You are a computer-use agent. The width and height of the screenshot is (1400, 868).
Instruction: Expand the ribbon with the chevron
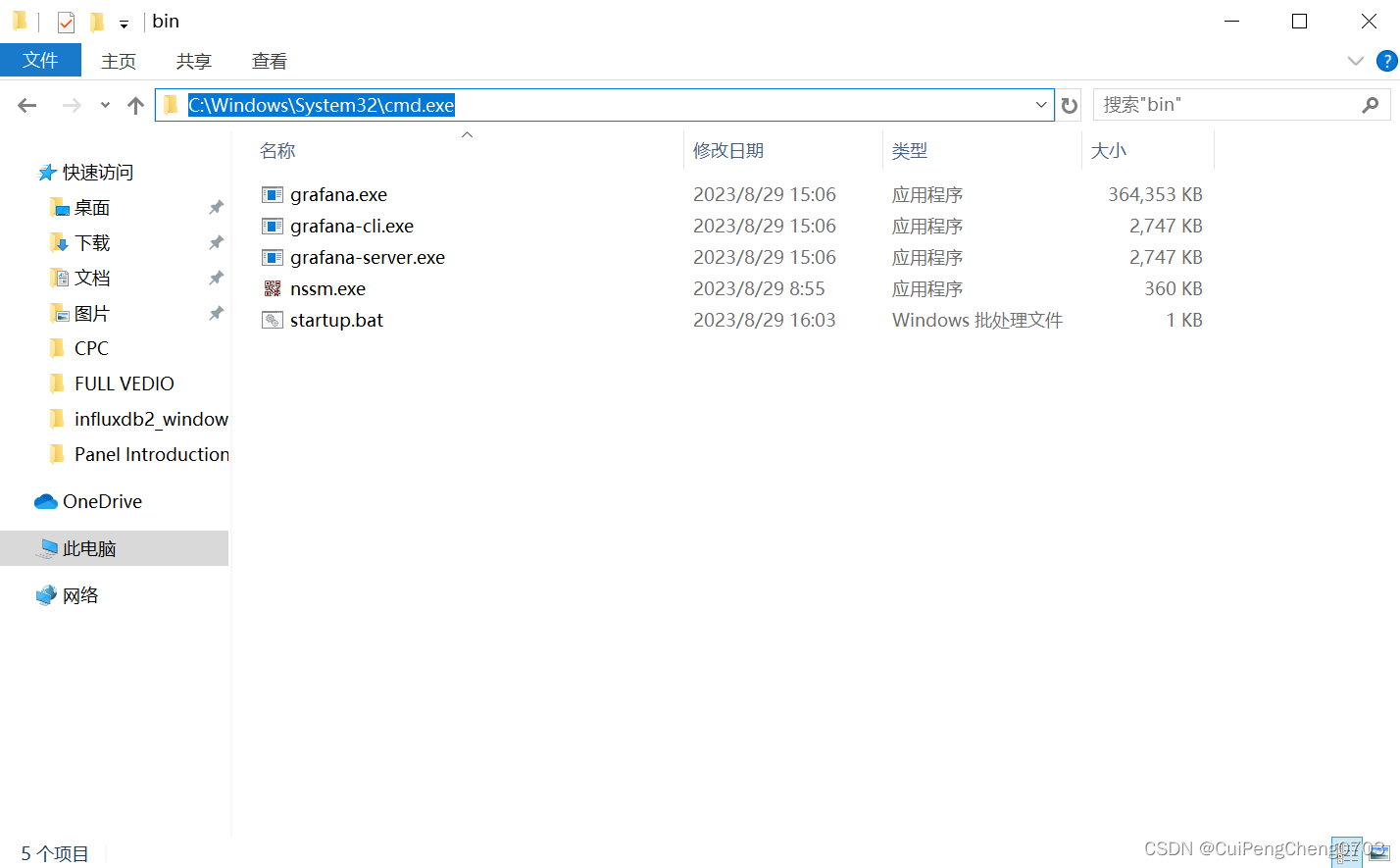[1356, 61]
